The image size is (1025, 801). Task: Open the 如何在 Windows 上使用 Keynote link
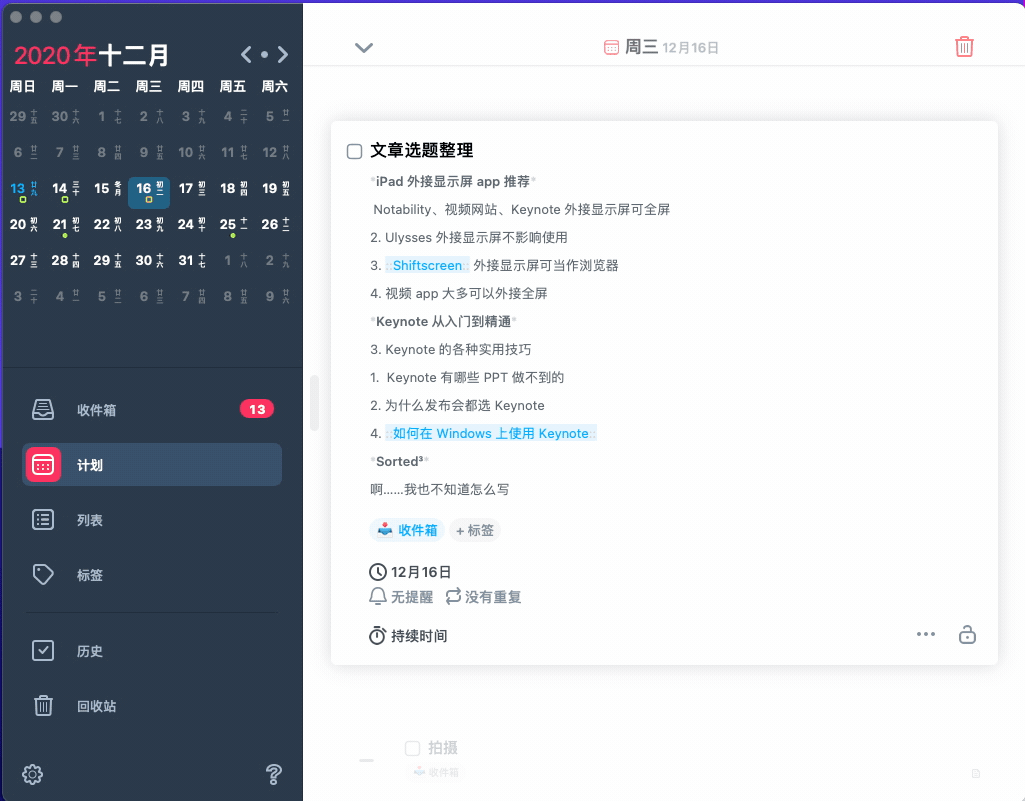[x=491, y=434]
